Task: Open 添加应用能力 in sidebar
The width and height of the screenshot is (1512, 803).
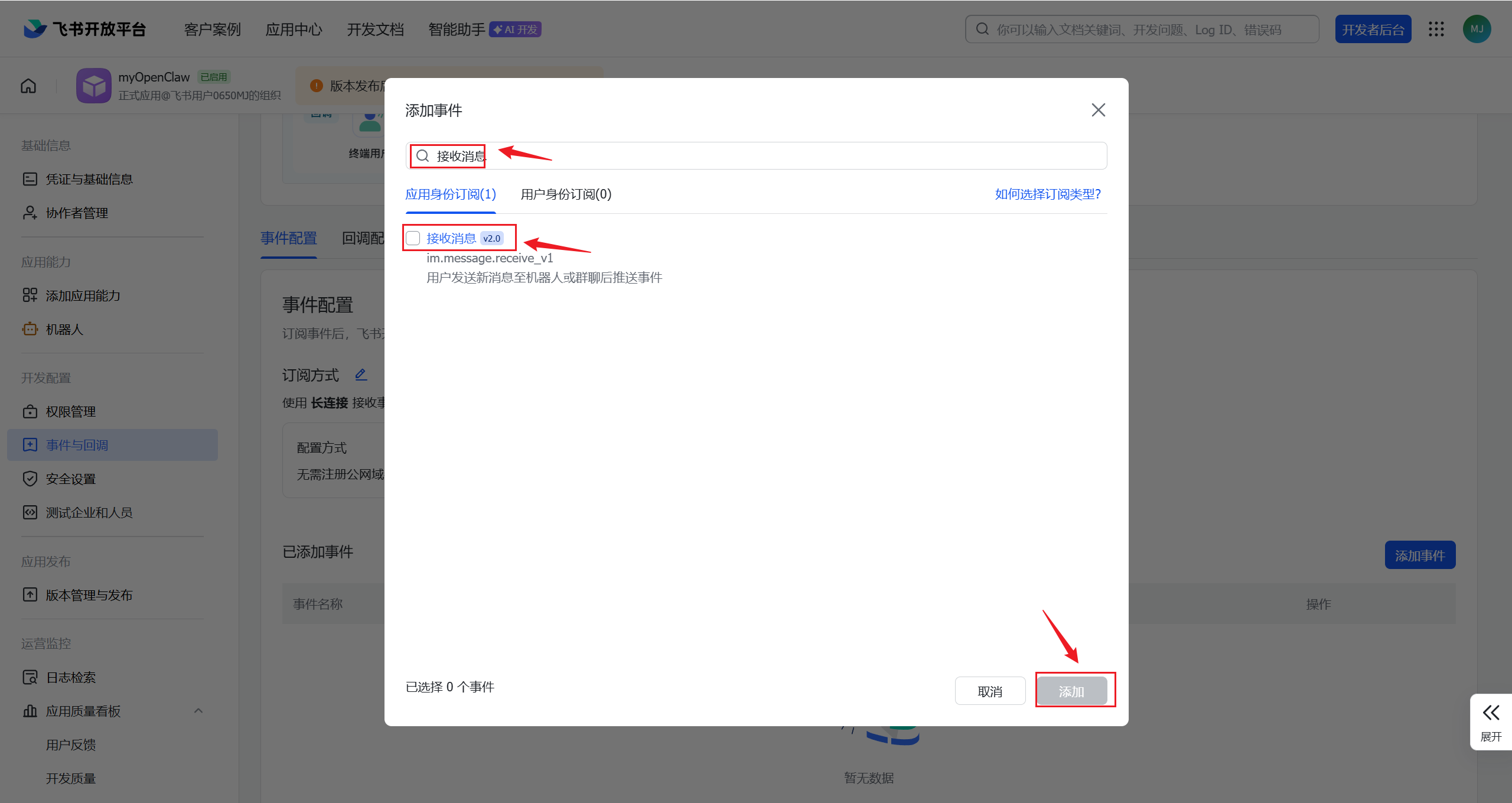Action: (x=83, y=295)
